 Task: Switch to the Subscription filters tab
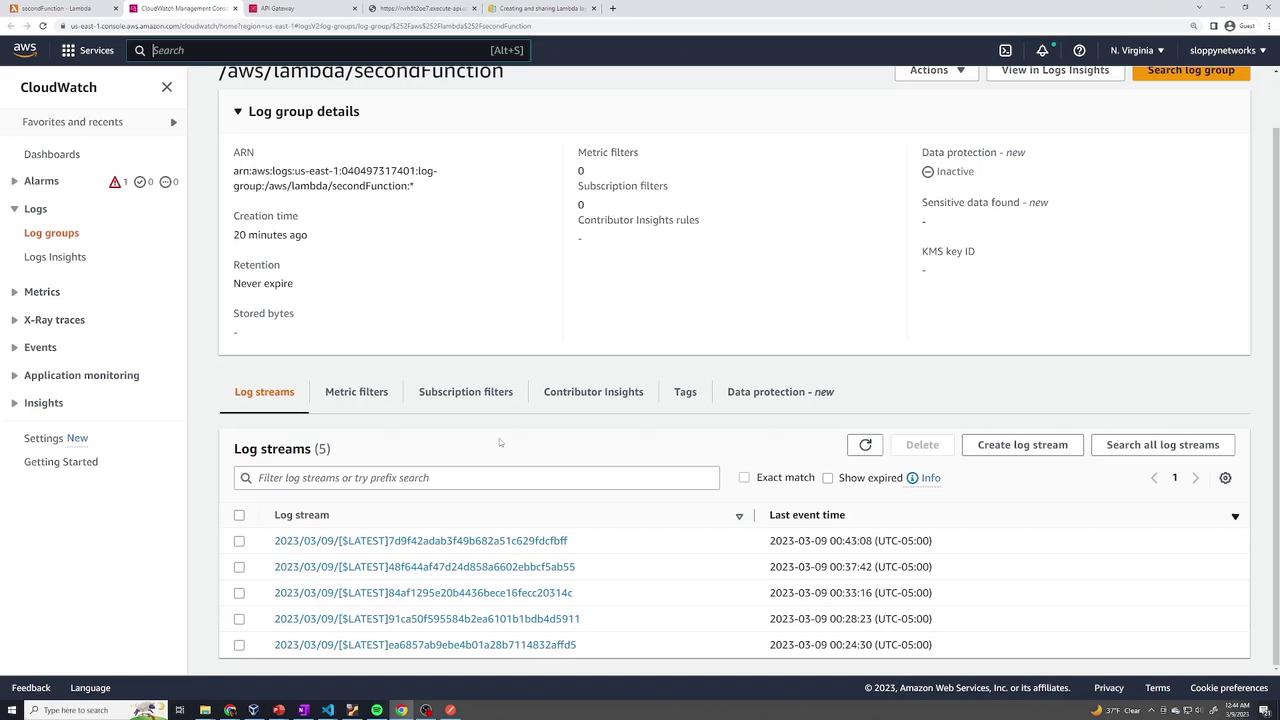[465, 392]
